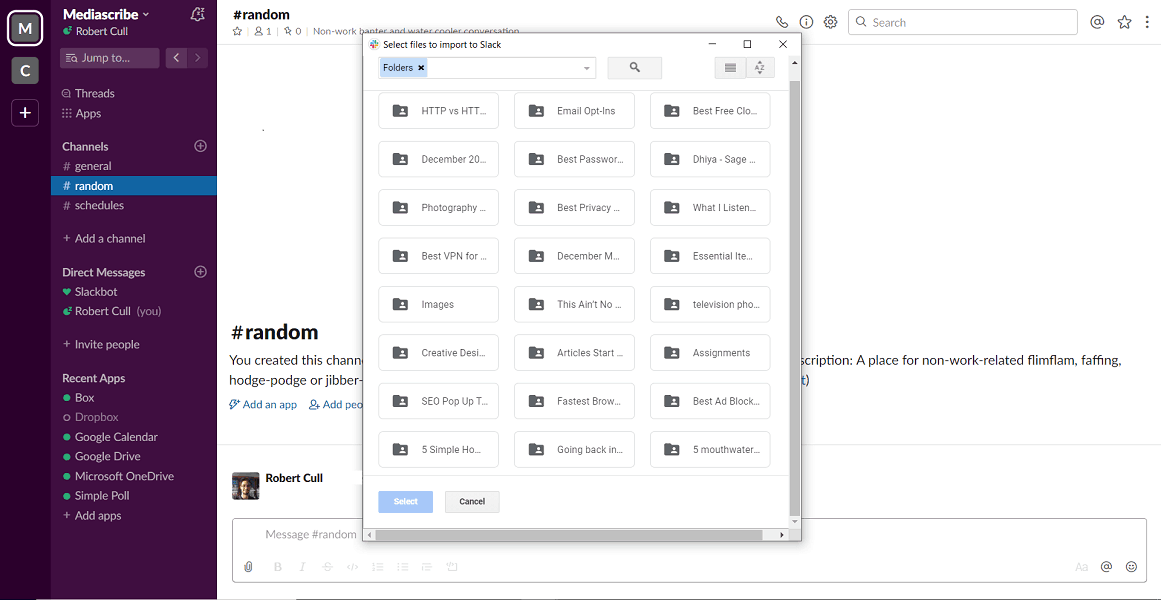Open the Jump to quick switcher
Image resolution: width=1161 pixels, height=600 pixels.
(110, 58)
